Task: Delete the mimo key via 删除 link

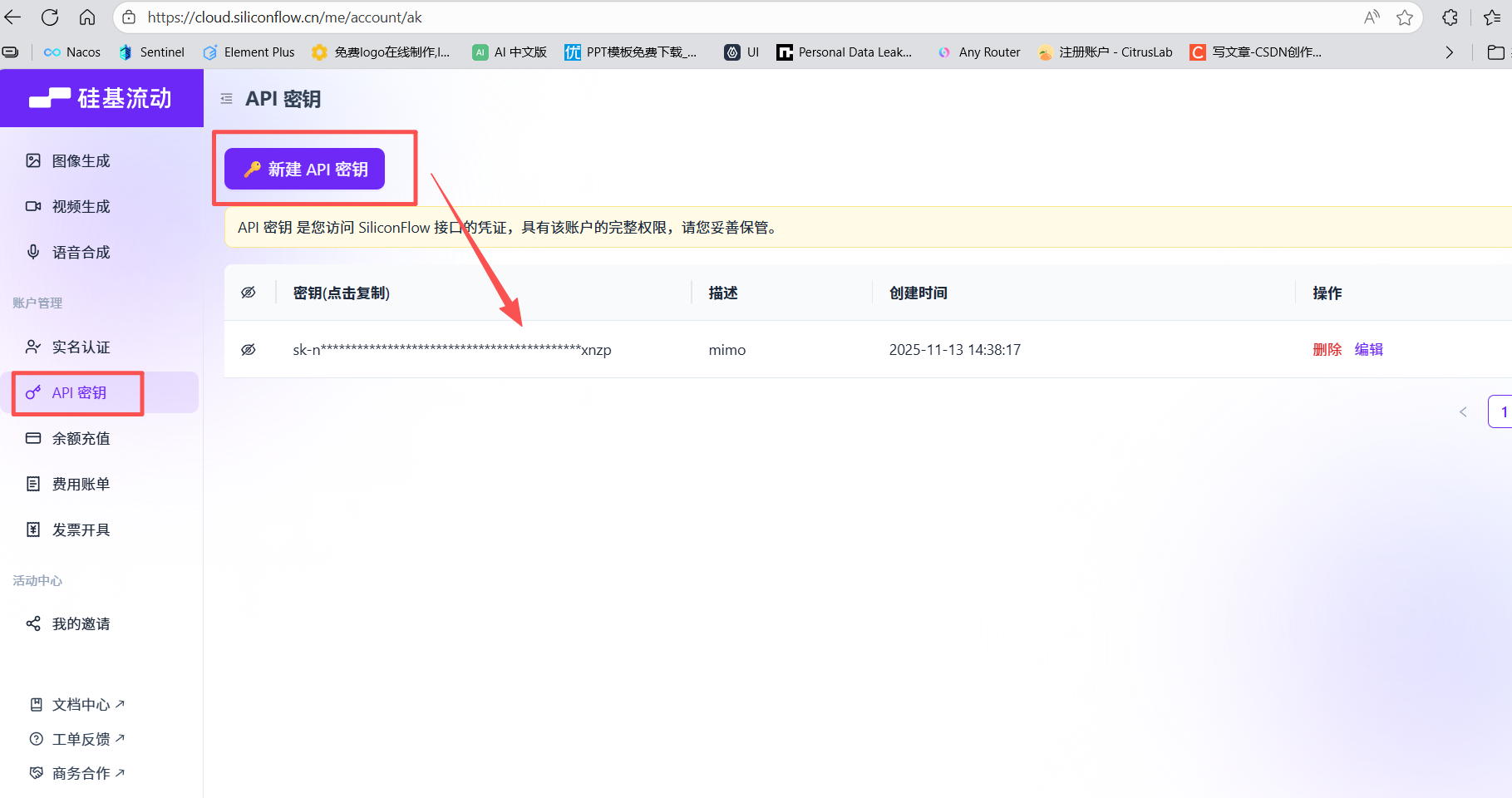Action: pos(1327,349)
